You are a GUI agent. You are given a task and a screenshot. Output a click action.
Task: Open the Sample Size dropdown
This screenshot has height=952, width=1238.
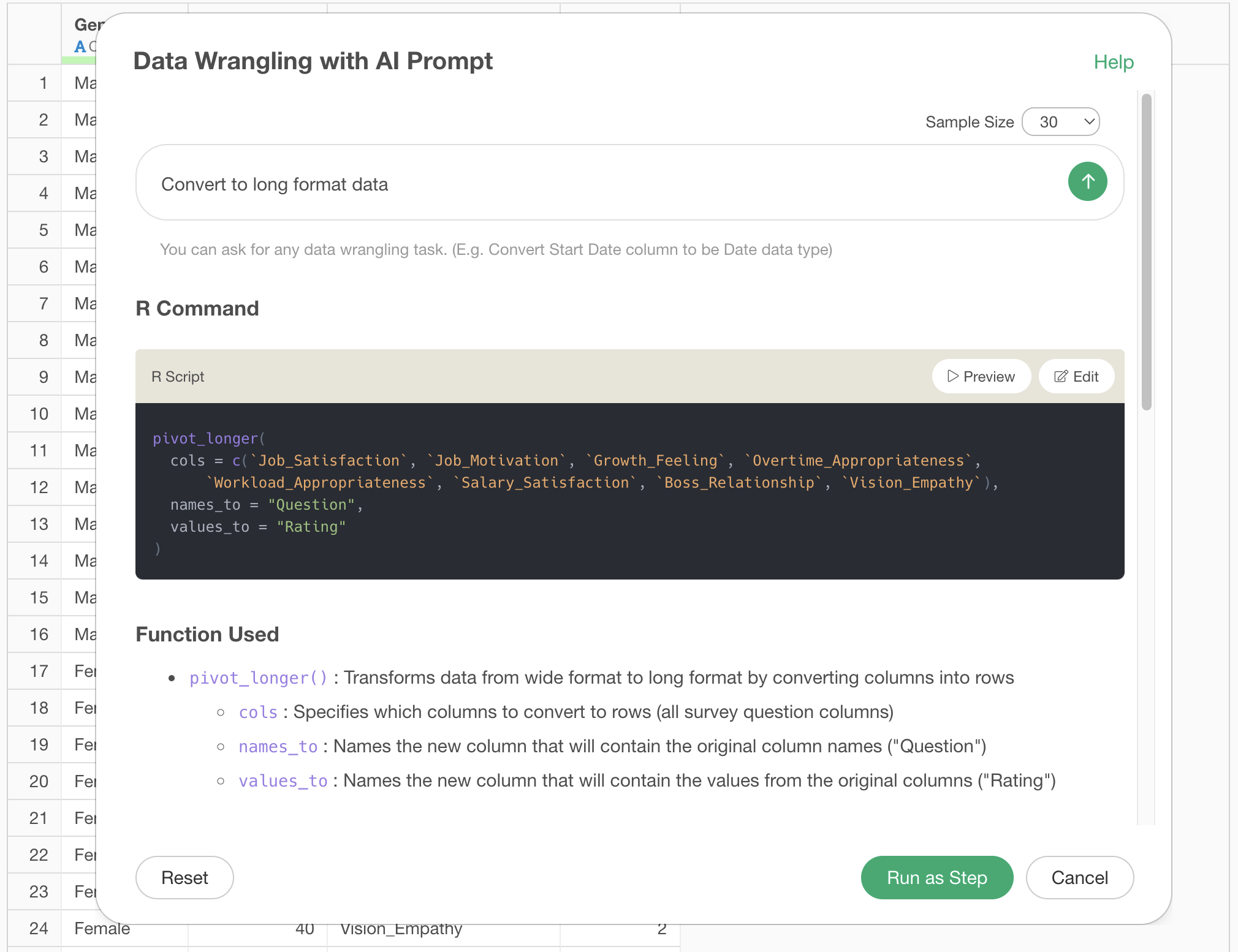[1061, 122]
